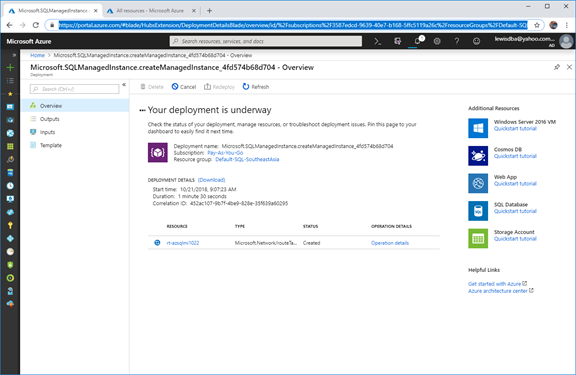Click Redeploy in command bar
Screen dimensions: 576x375
point(219,87)
